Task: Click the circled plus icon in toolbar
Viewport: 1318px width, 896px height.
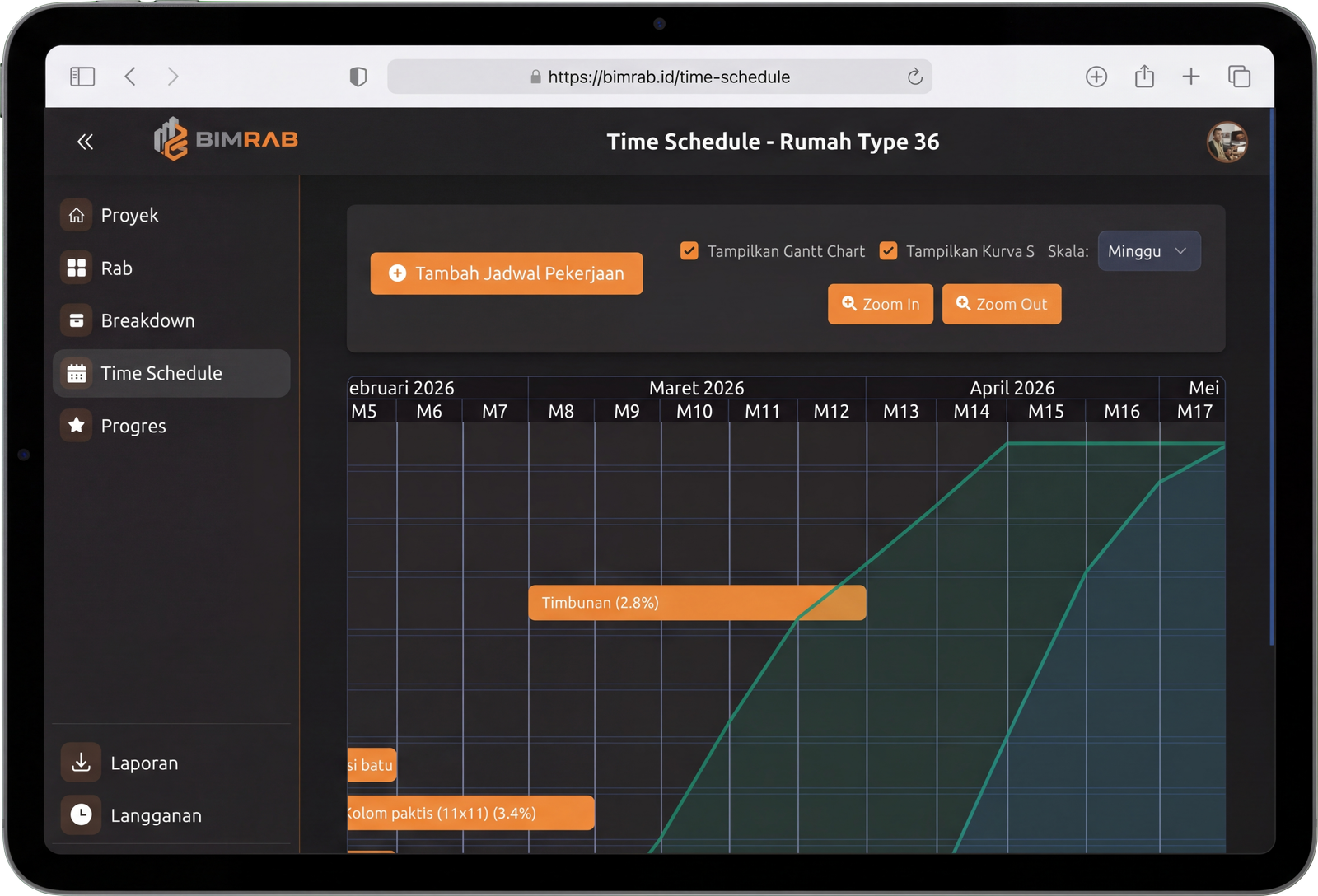Action: pos(1096,77)
